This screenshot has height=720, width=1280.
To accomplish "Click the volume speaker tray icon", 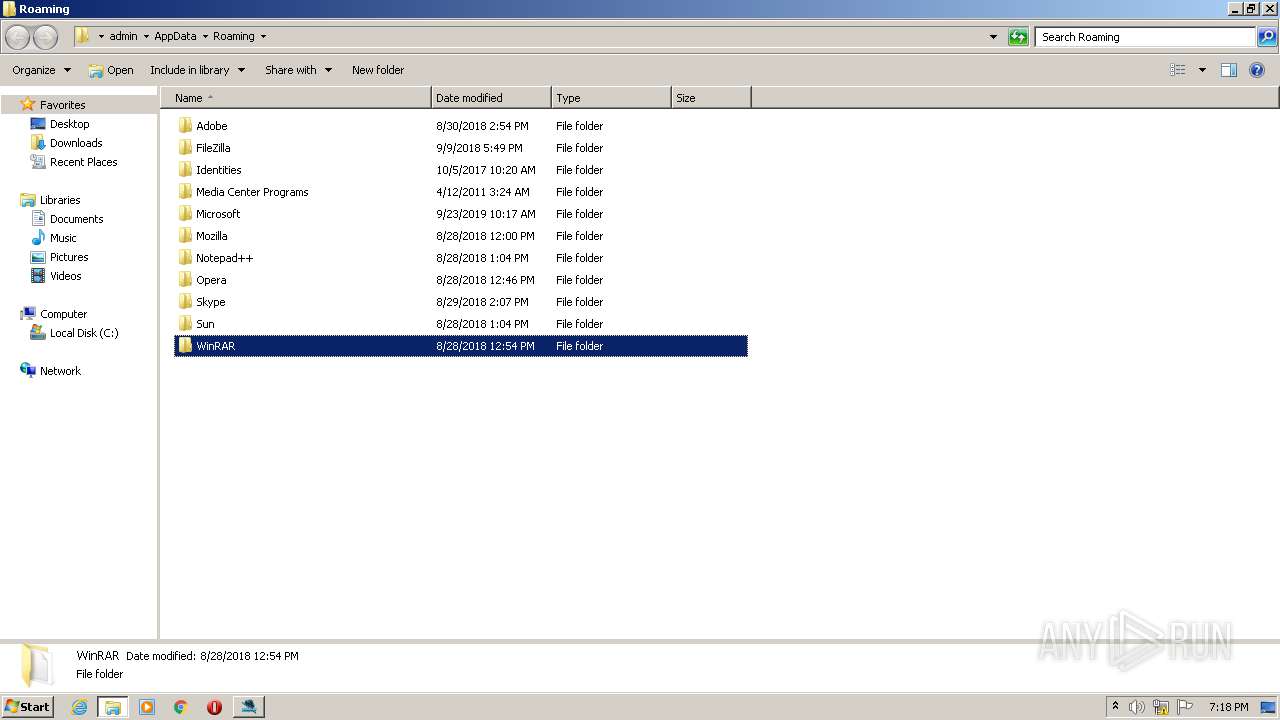I will (x=1136, y=707).
